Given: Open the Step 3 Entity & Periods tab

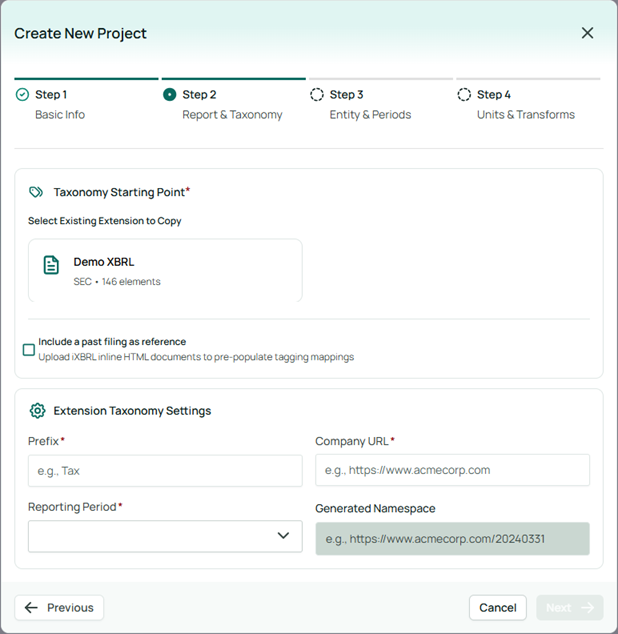Looking at the screenshot, I should point(381,101).
